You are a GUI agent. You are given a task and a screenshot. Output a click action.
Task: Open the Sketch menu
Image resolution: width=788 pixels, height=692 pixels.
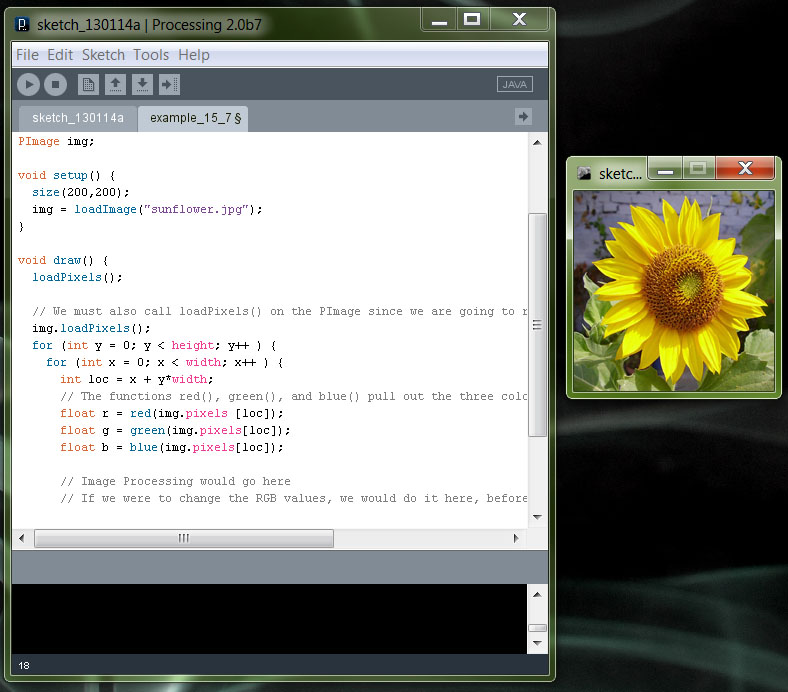[103, 55]
